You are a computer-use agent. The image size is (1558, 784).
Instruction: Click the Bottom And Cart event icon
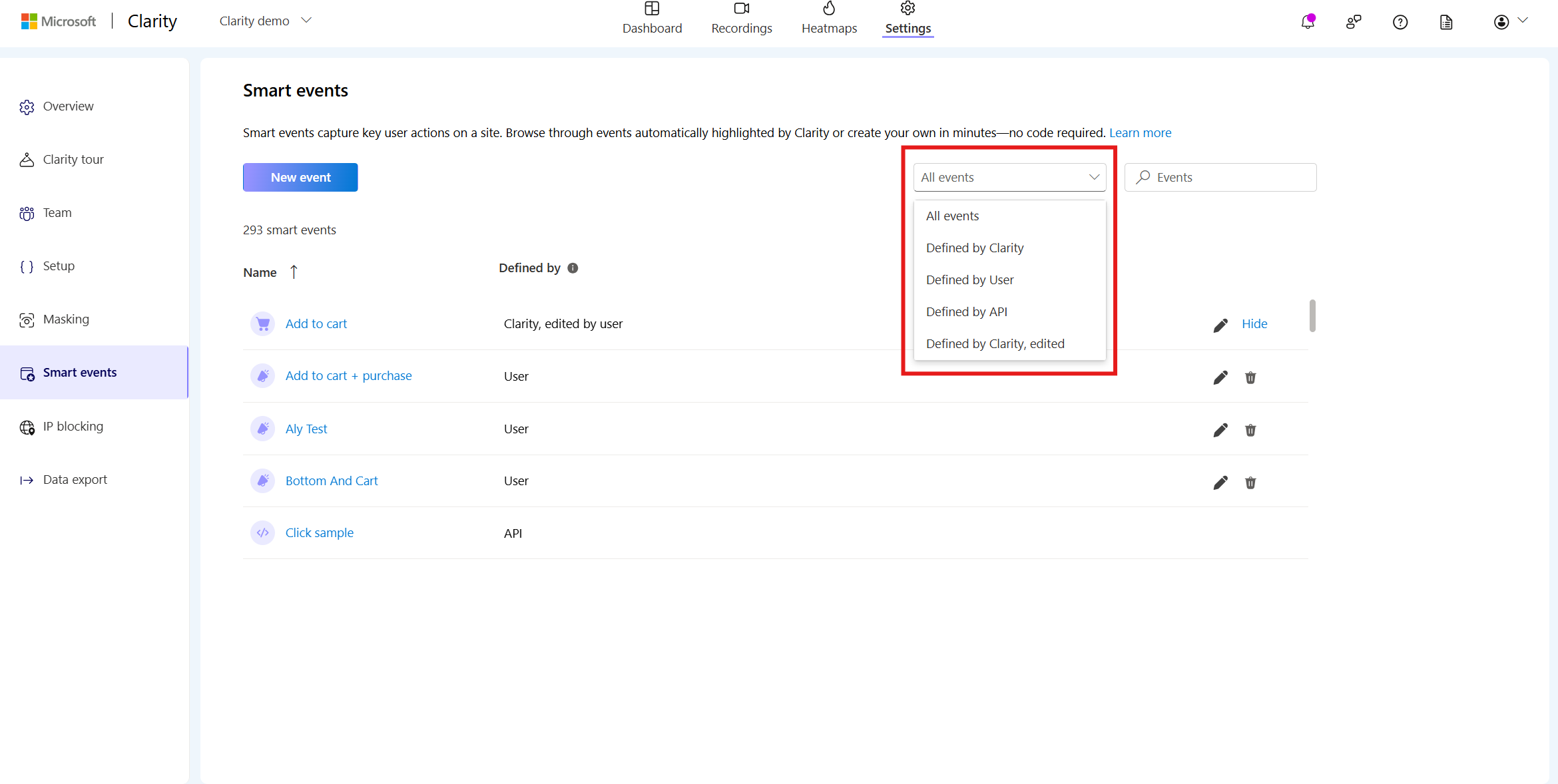263,481
